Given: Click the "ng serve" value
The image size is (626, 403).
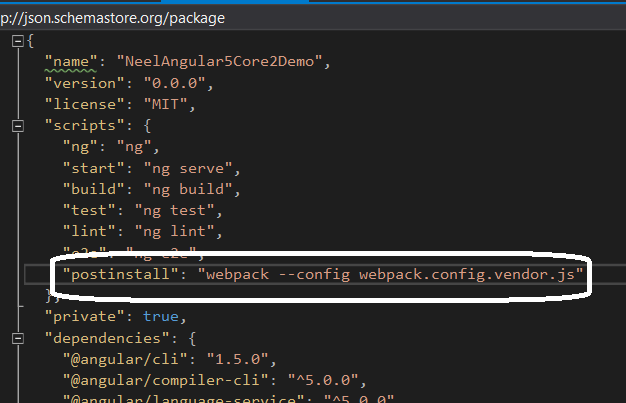Looking at the screenshot, I should tap(188, 169).
